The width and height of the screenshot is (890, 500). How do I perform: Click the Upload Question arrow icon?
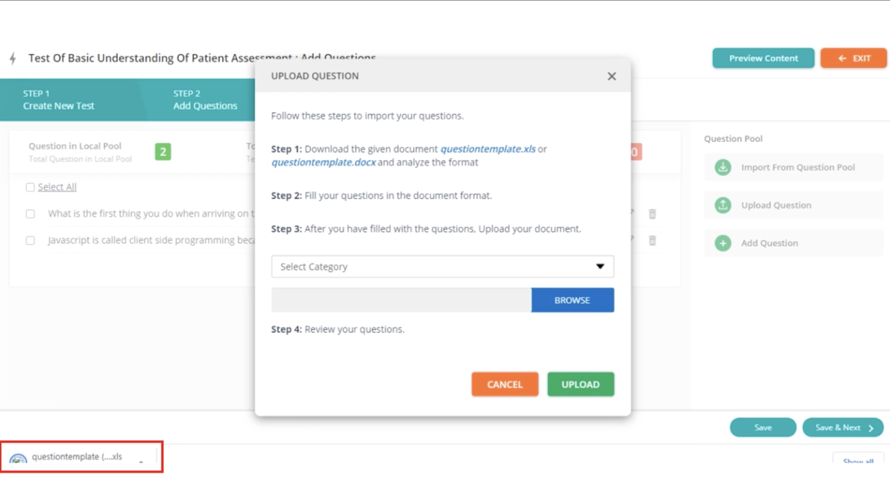pyautogui.click(x=723, y=205)
